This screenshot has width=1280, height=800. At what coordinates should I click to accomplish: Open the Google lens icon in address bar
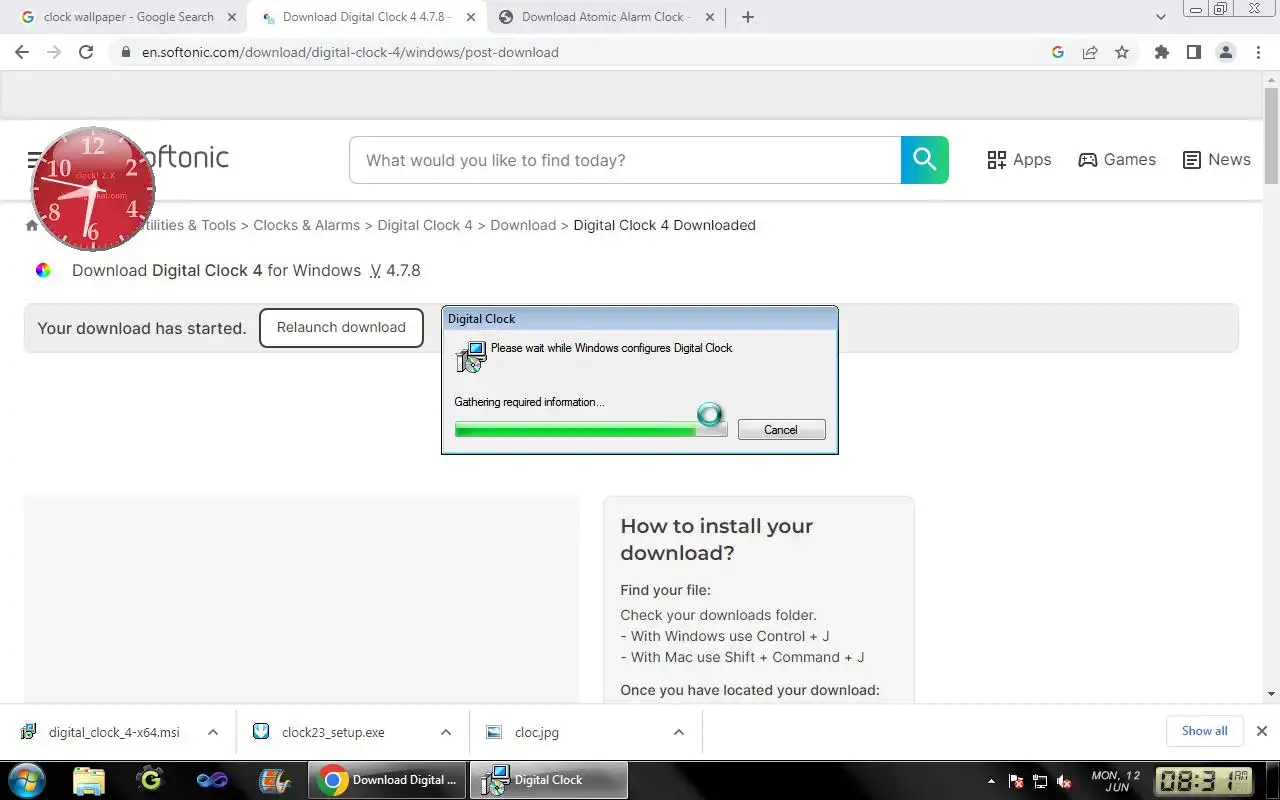1058,52
